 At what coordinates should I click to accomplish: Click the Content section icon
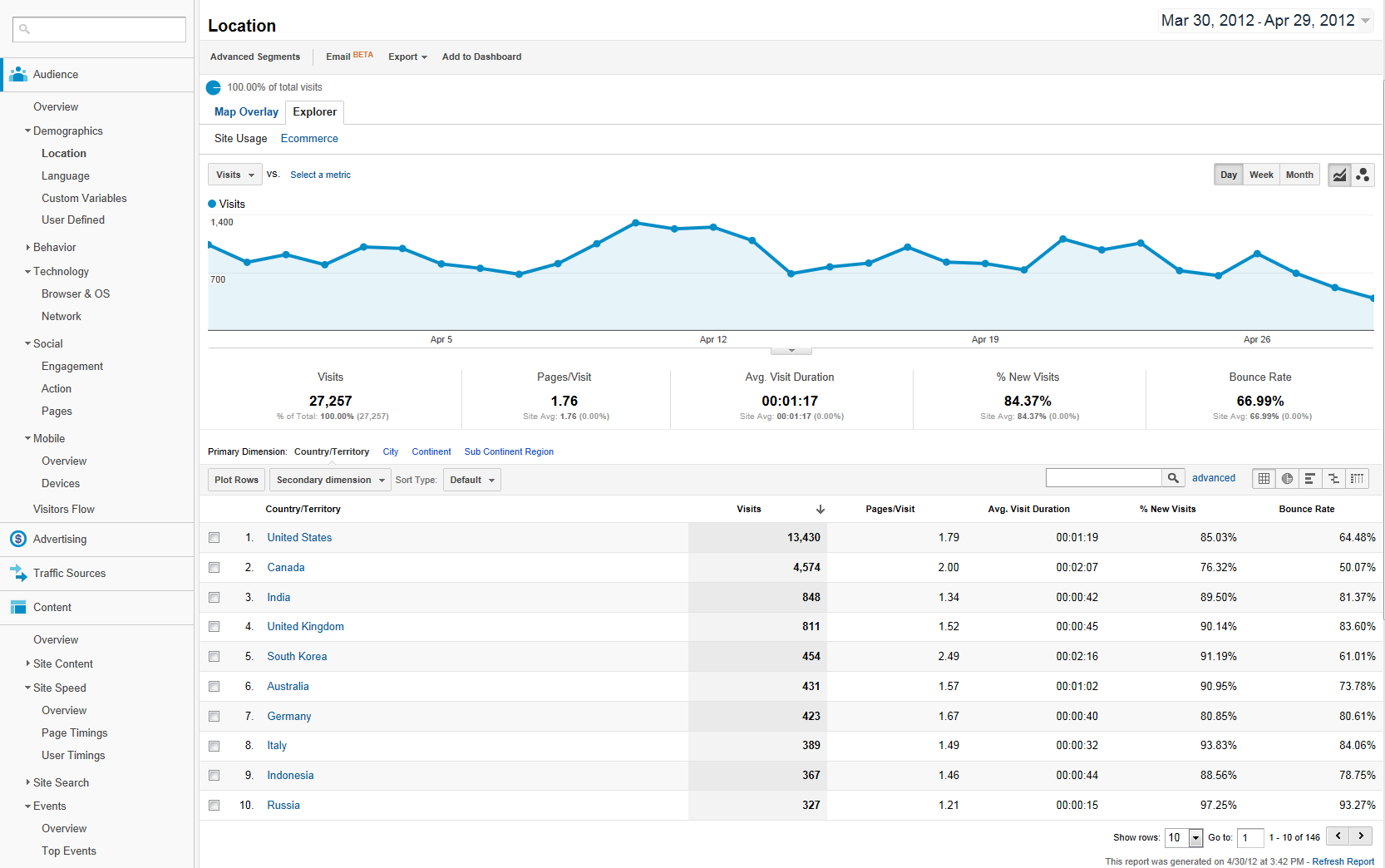(x=18, y=607)
